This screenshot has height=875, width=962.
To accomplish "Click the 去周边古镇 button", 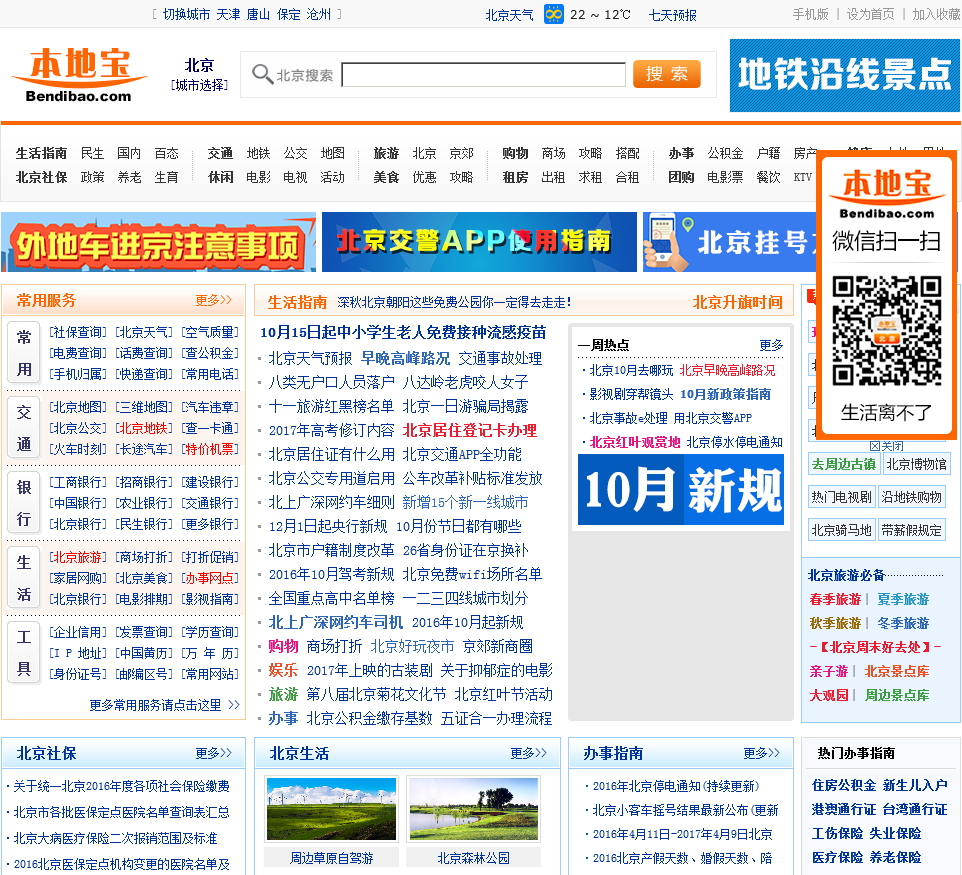I will (844, 464).
